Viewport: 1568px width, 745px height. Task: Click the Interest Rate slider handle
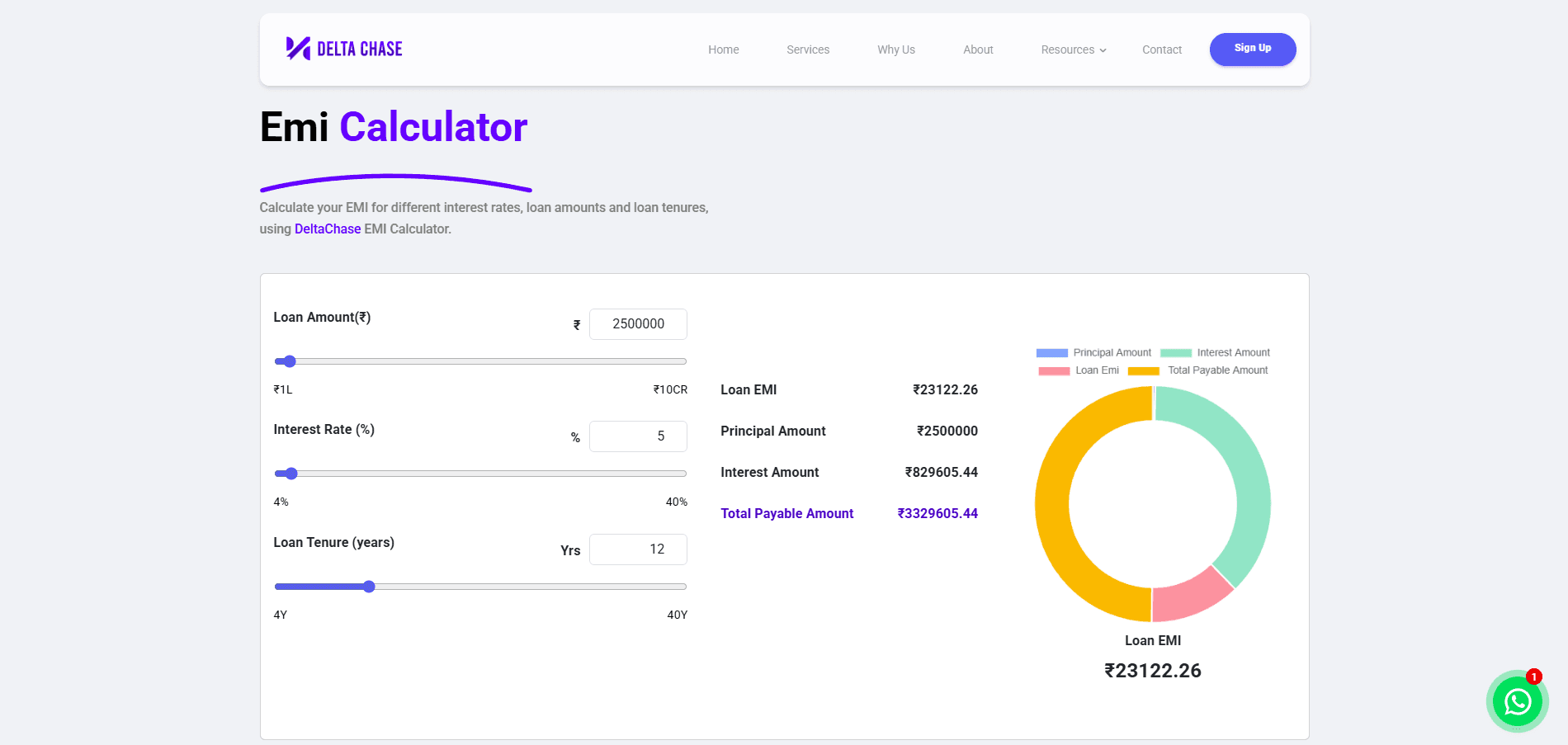[291, 474]
